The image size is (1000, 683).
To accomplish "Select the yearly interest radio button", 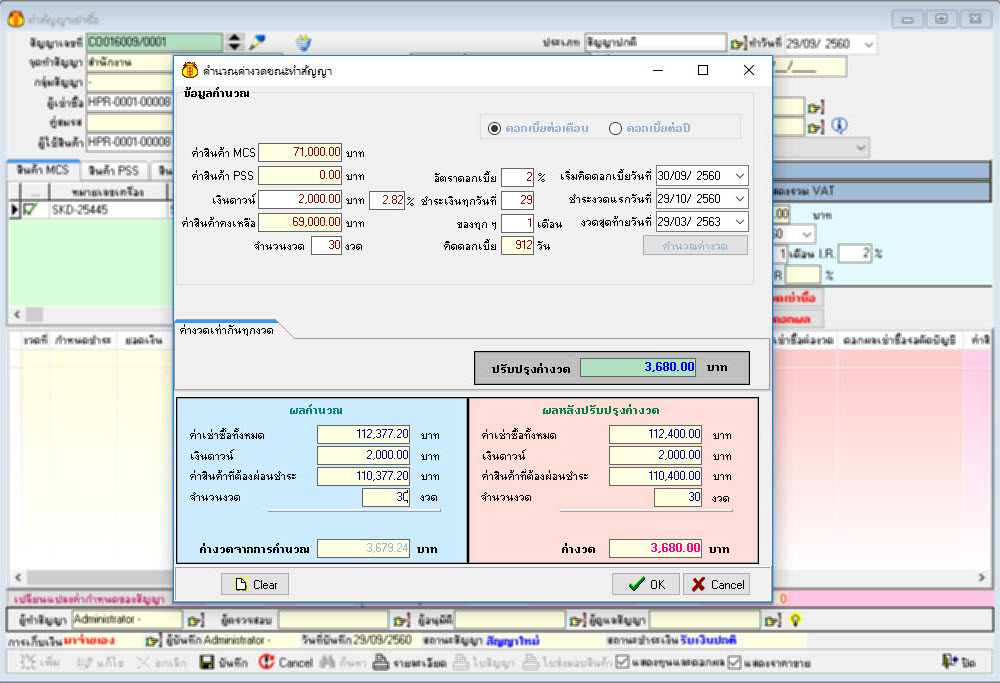I will coord(615,128).
